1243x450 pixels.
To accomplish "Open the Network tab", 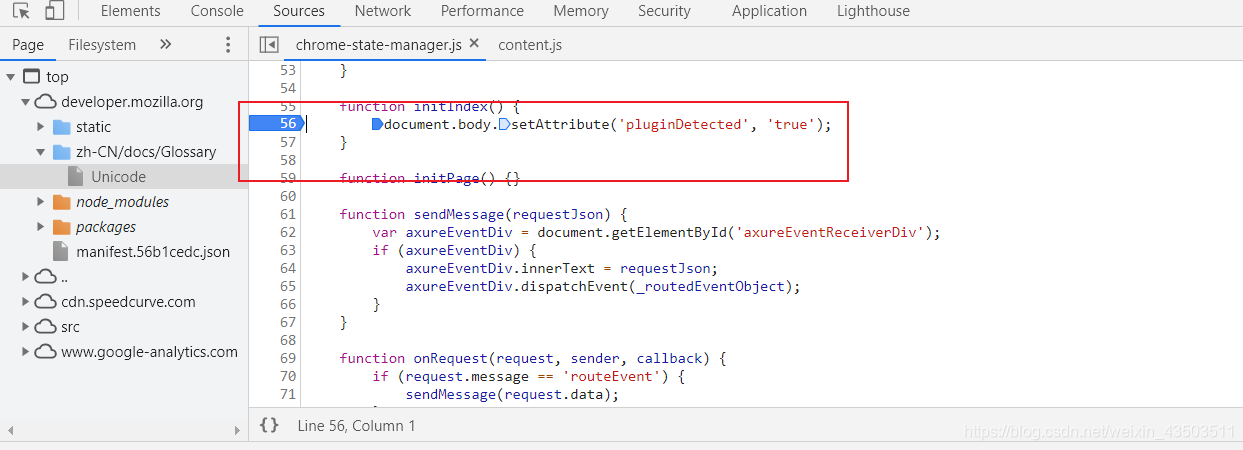I will click(382, 11).
